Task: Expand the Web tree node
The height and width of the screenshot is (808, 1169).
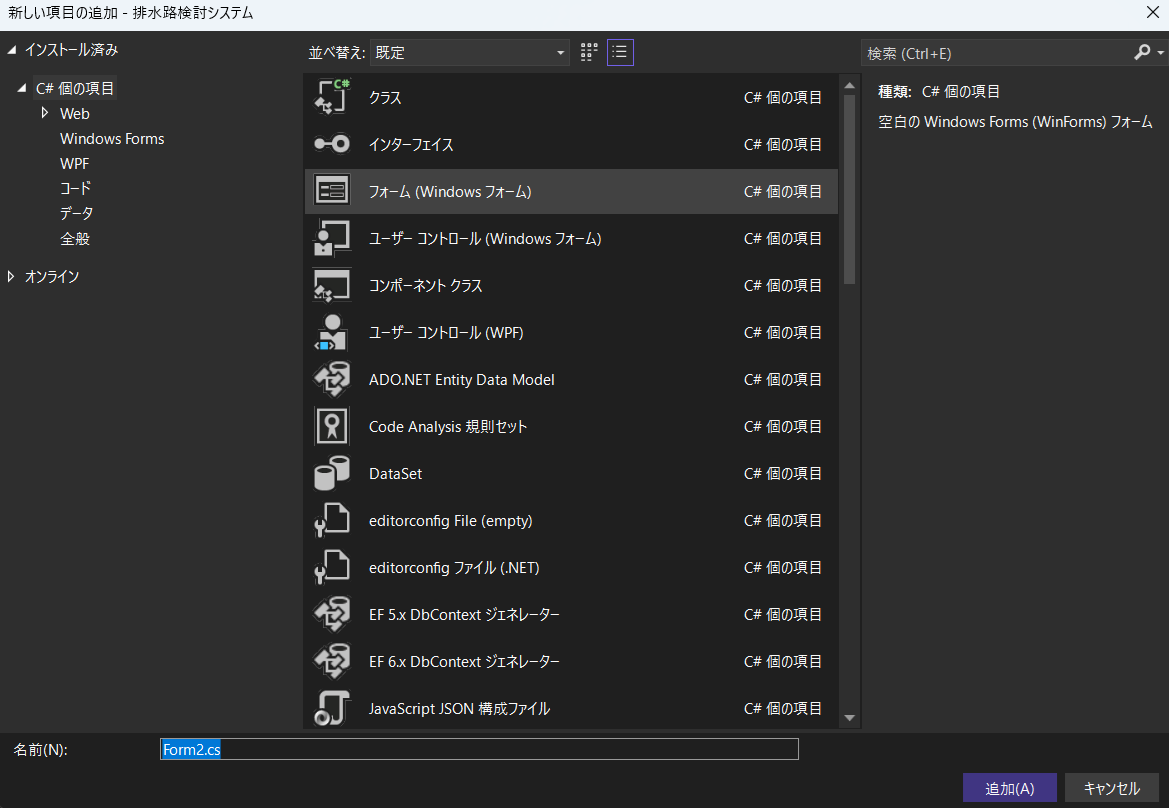Action: [45, 113]
